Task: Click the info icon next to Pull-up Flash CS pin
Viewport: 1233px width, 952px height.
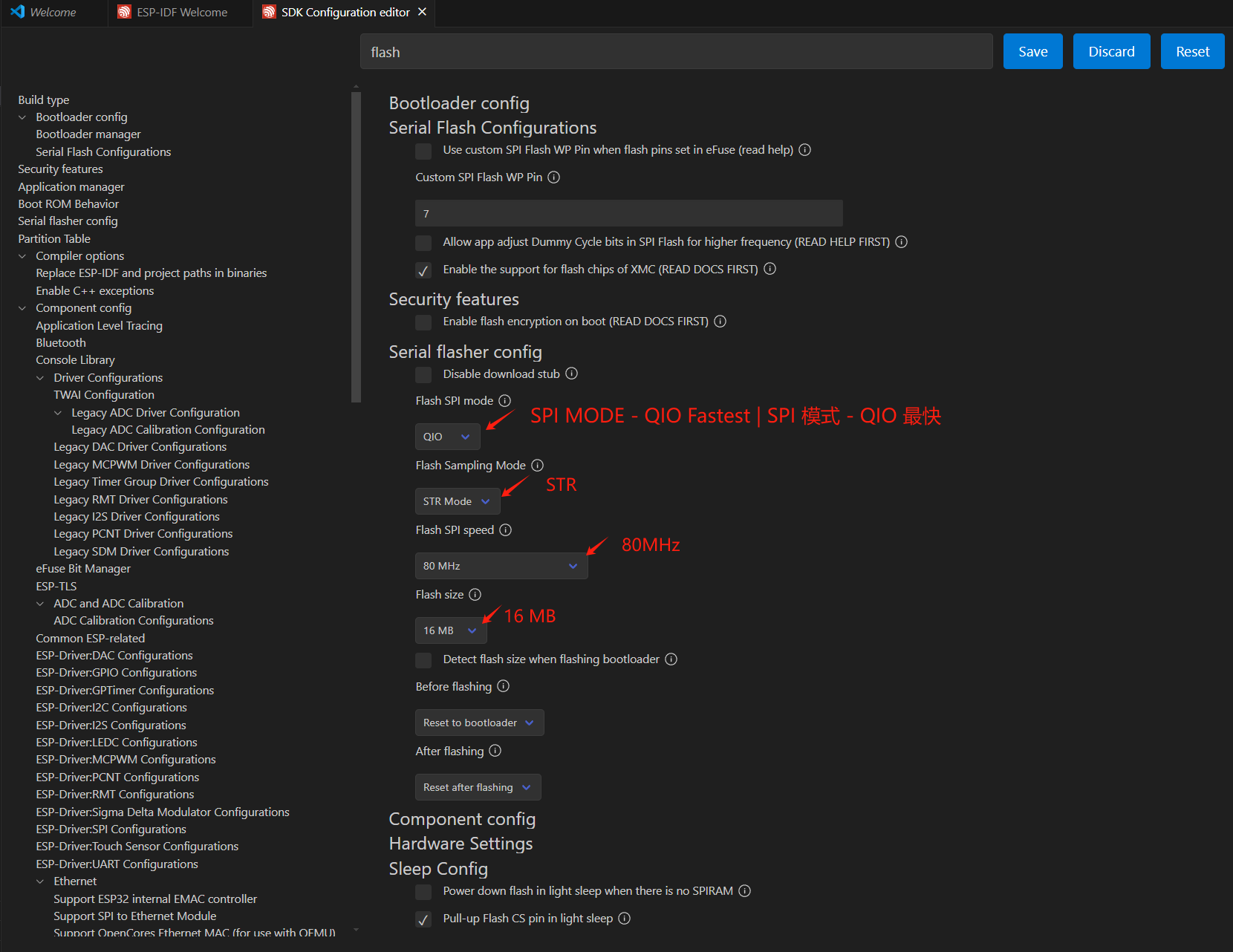Action: coord(624,919)
